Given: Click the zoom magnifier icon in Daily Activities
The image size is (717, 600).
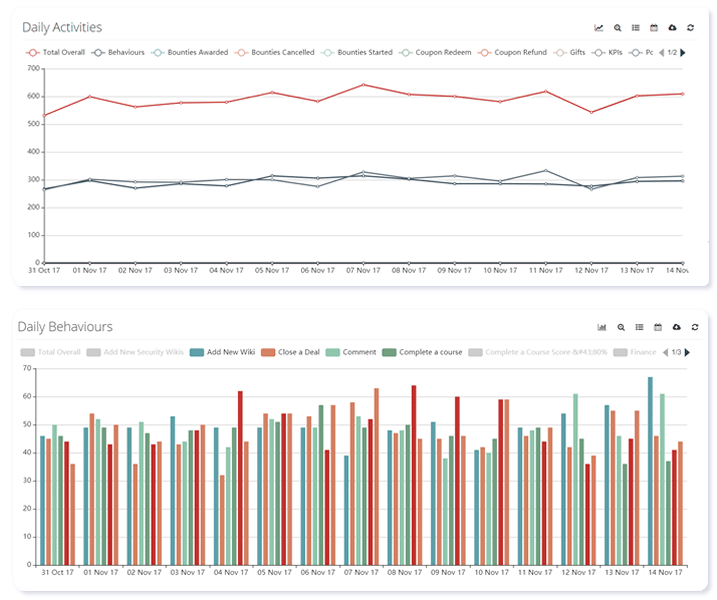Looking at the screenshot, I should pos(618,28).
